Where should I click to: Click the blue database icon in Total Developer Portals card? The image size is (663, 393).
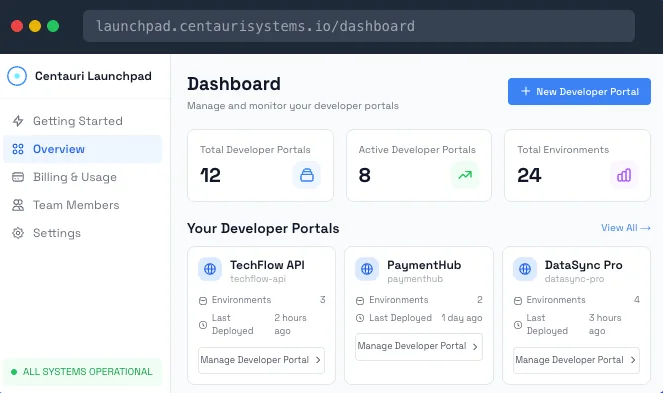coord(307,175)
